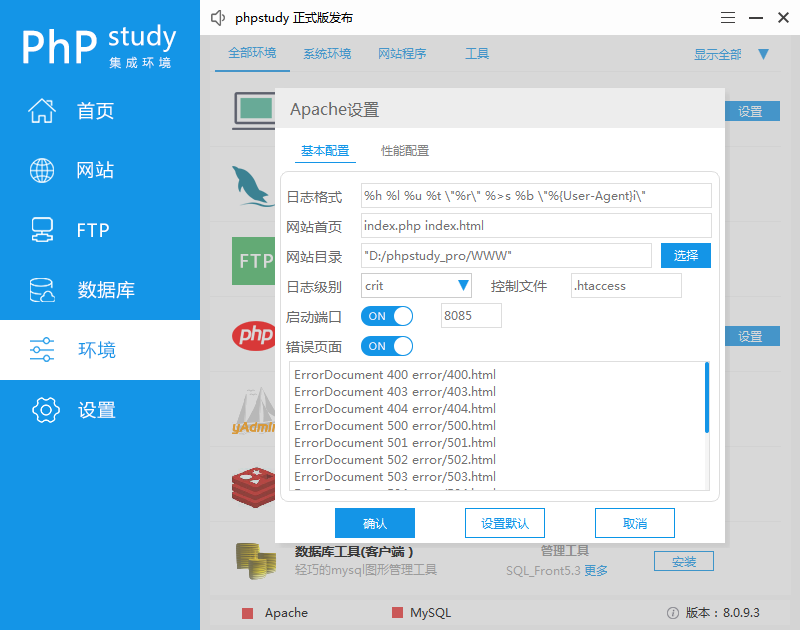Click the 网站首页 input field
800x630 pixels.
[536, 225]
